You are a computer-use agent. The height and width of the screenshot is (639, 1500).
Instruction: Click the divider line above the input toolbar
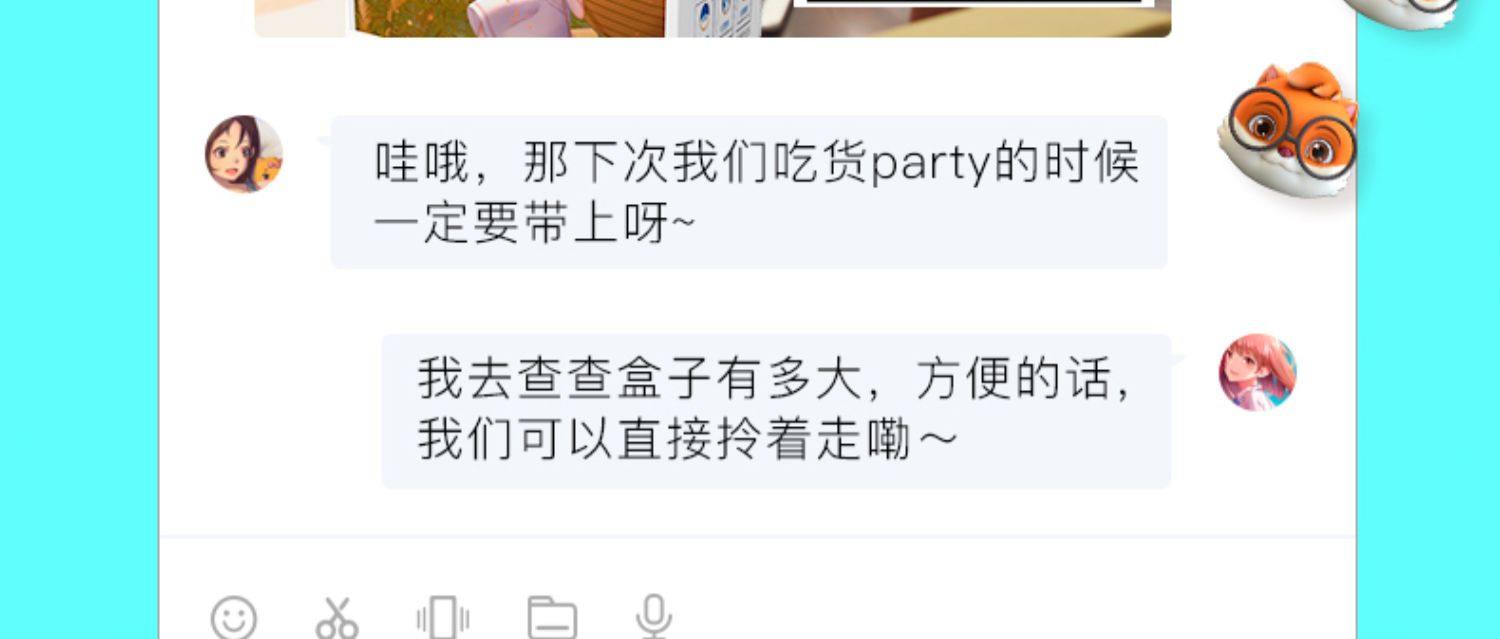coord(757,537)
